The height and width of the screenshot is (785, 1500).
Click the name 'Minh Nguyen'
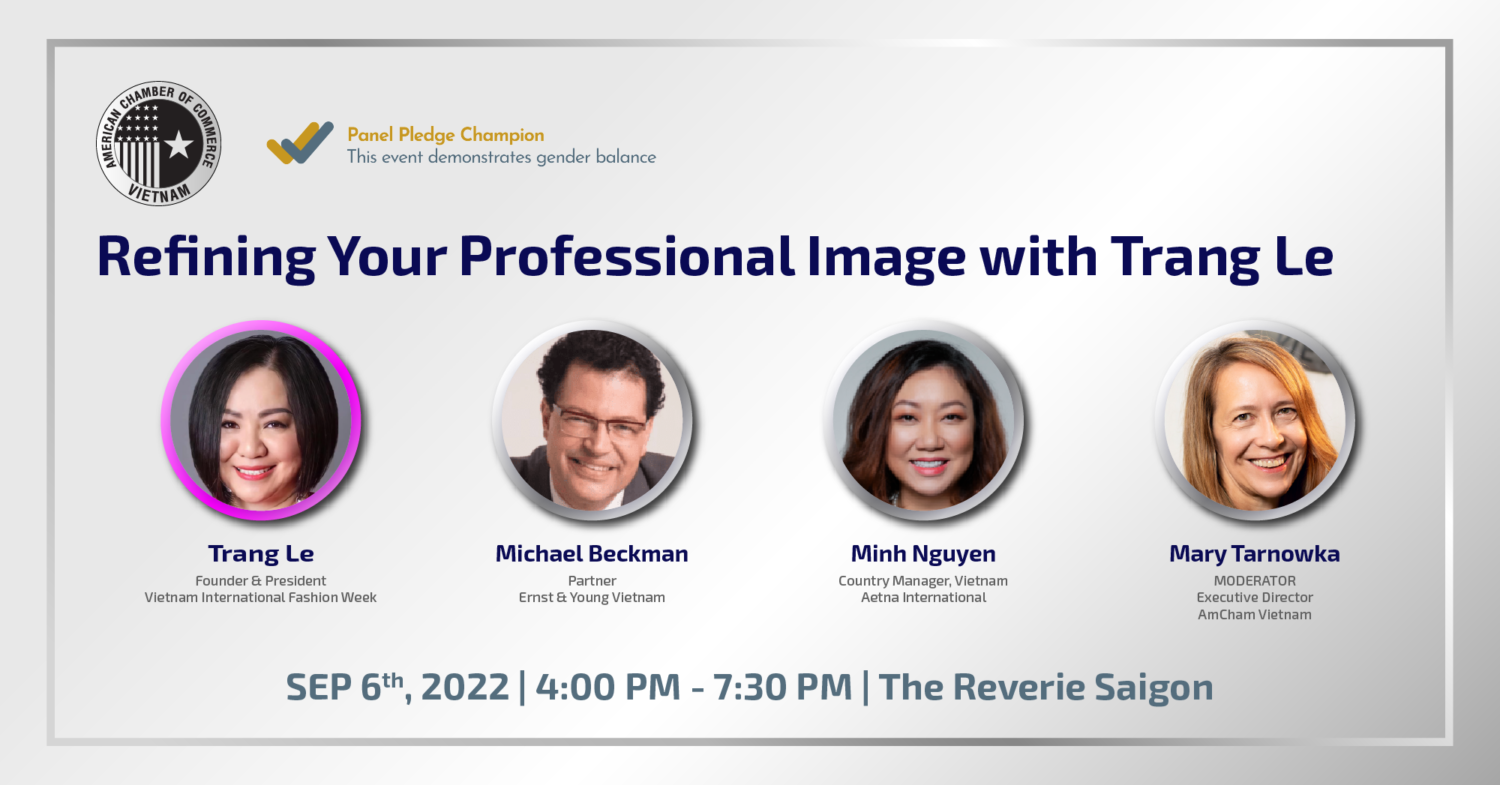click(923, 554)
